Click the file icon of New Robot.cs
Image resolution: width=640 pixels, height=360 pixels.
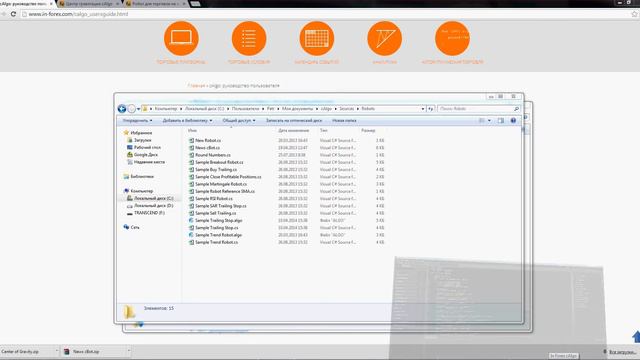coord(191,140)
